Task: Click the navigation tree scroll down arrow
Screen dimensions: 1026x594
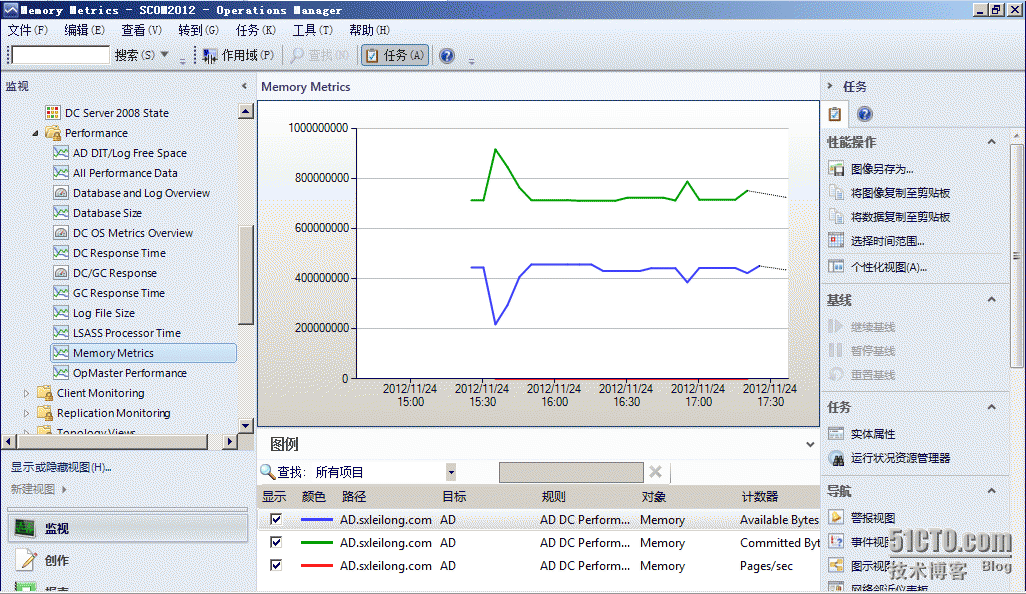Action: point(246,425)
